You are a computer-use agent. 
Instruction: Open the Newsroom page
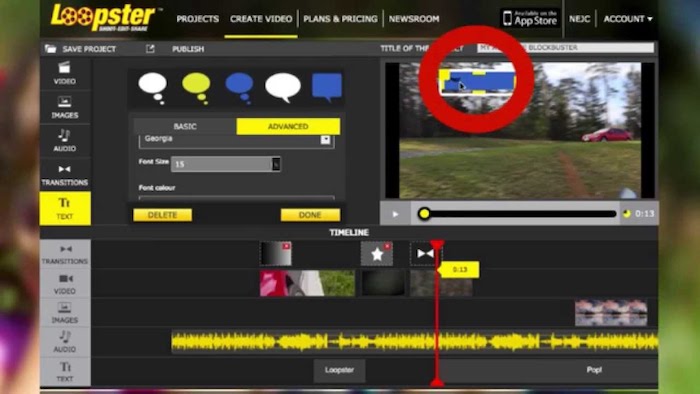[x=414, y=19]
